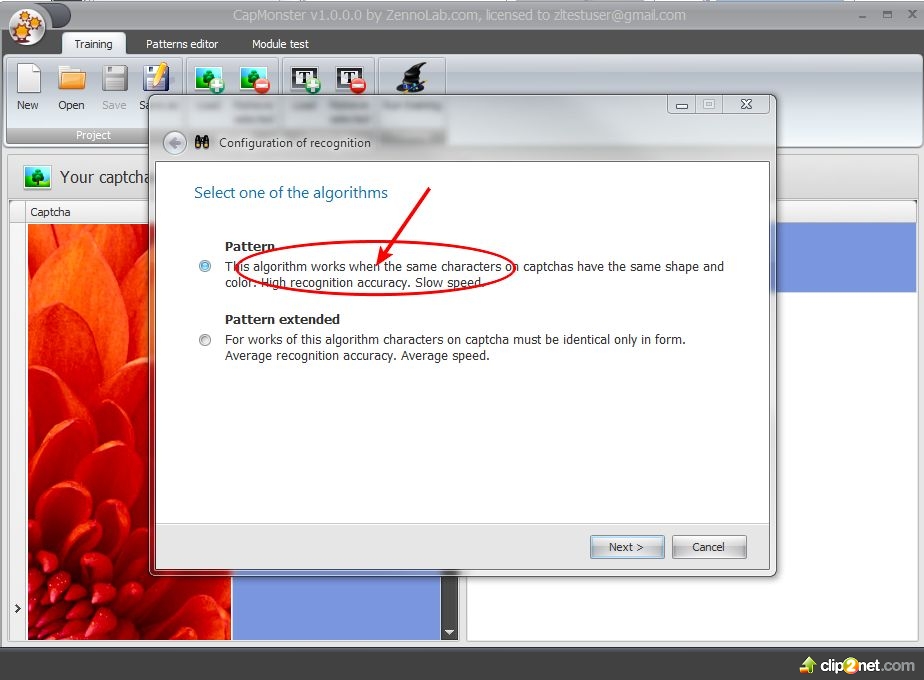Open the Patterns editor tab

(x=182, y=44)
